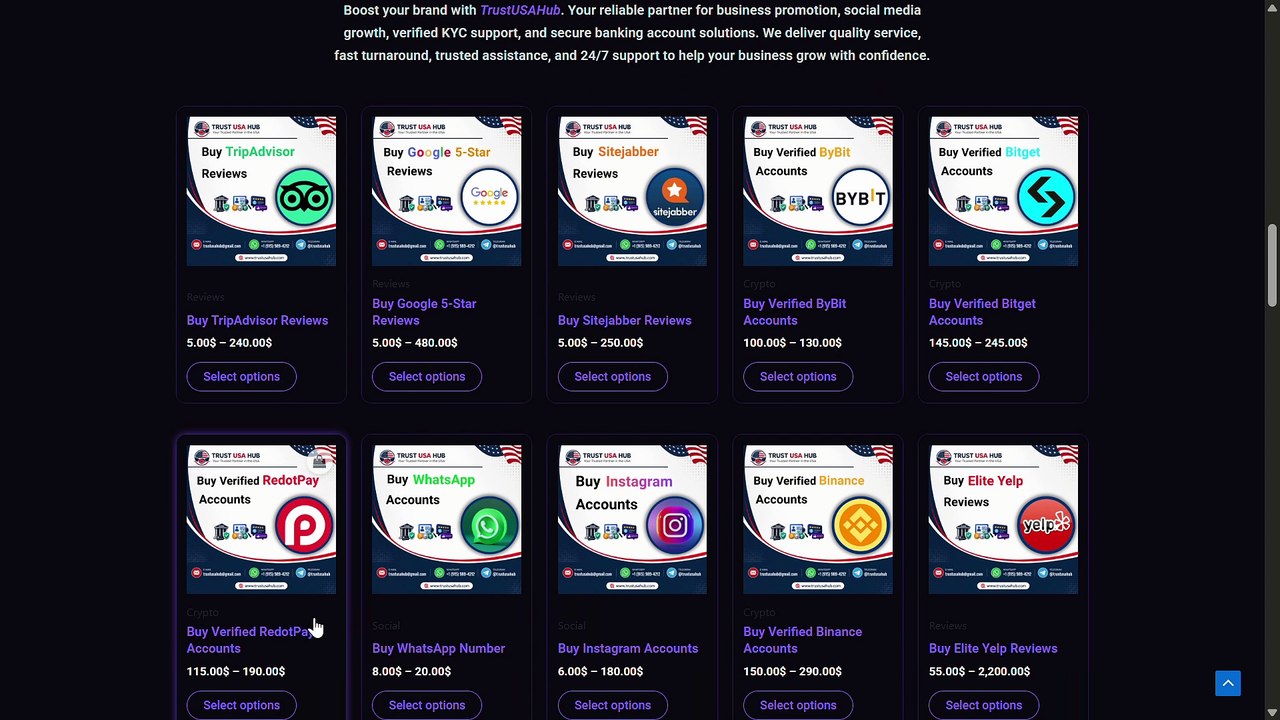
Task: Click the price 5.00$ – 240.00$
Action: point(229,342)
